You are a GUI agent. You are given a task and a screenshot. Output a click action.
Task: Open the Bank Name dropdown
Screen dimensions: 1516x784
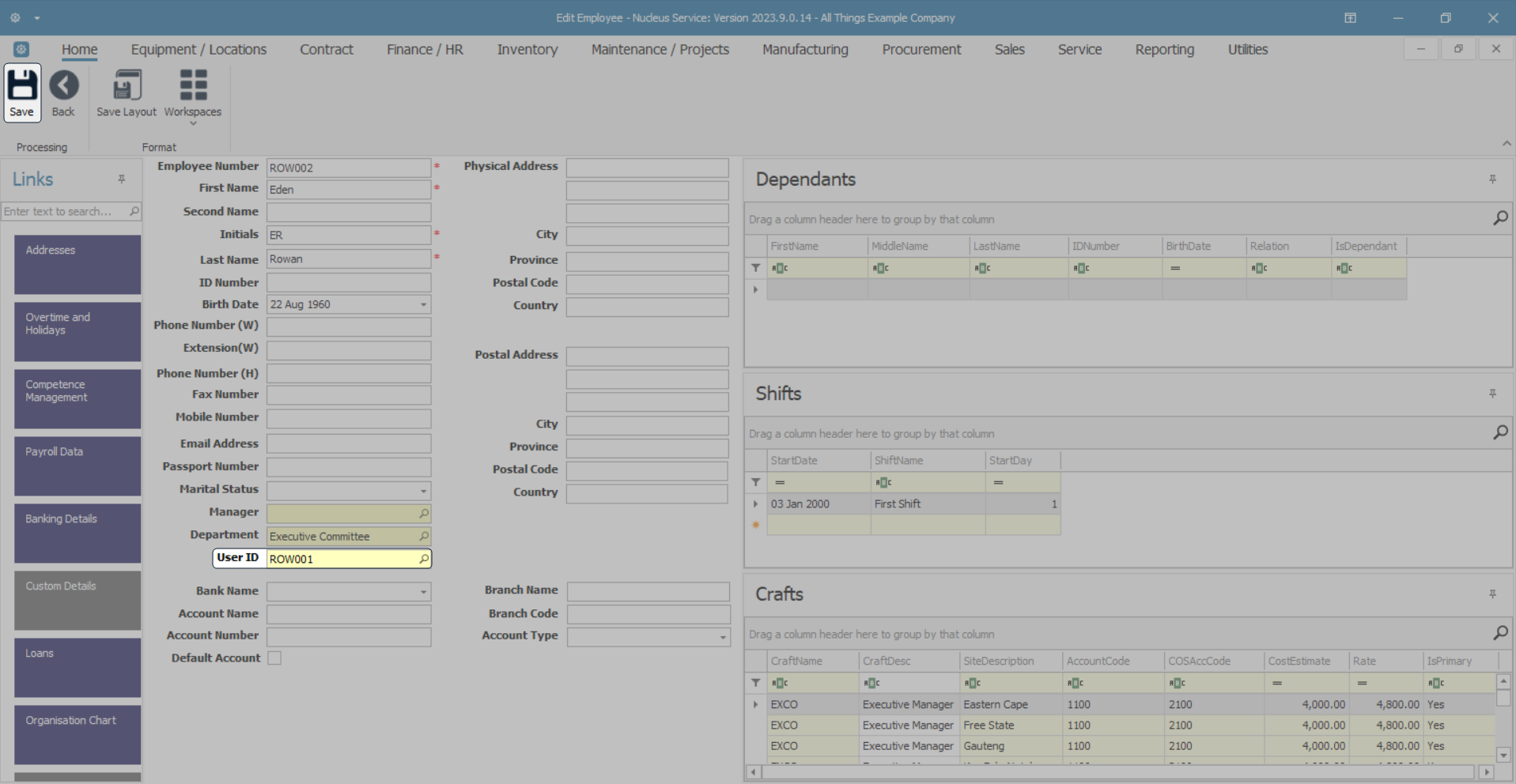423,592
